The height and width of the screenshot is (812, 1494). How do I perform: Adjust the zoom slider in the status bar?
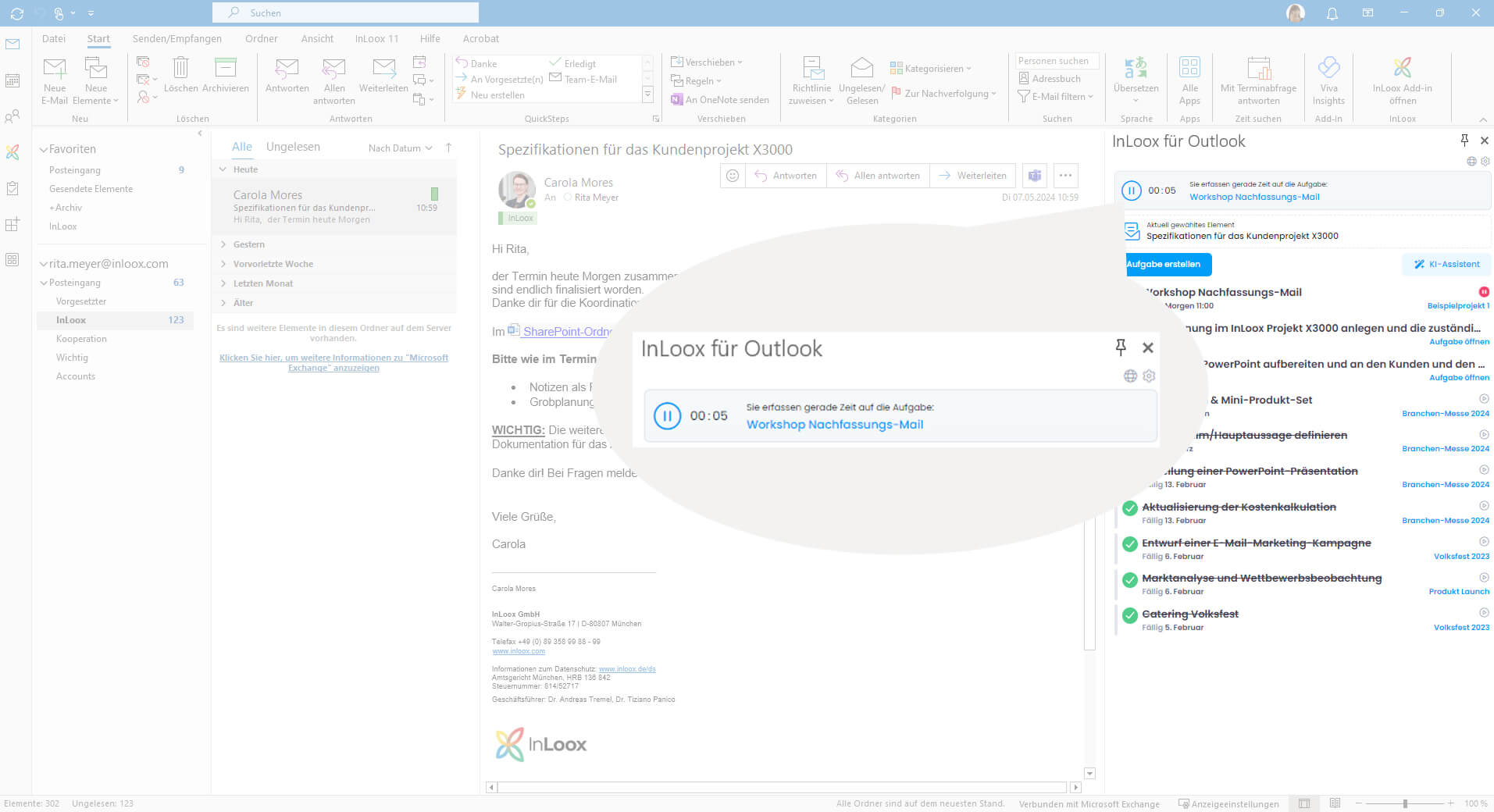pos(1405,803)
